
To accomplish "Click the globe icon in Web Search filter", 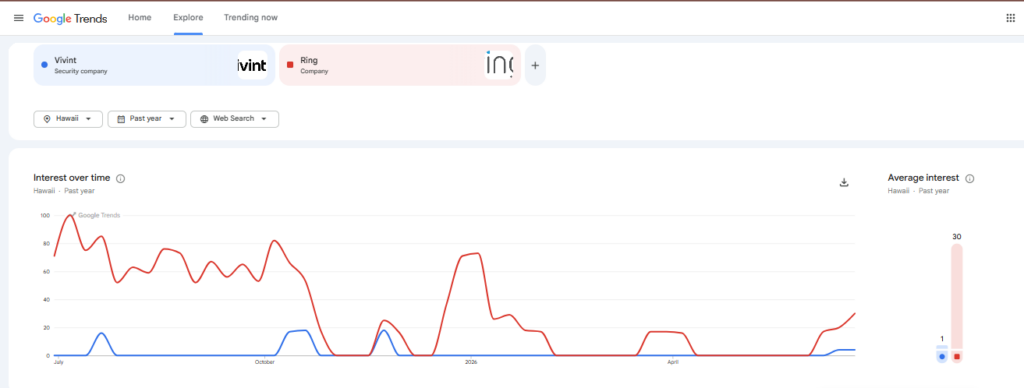I will click(x=204, y=119).
